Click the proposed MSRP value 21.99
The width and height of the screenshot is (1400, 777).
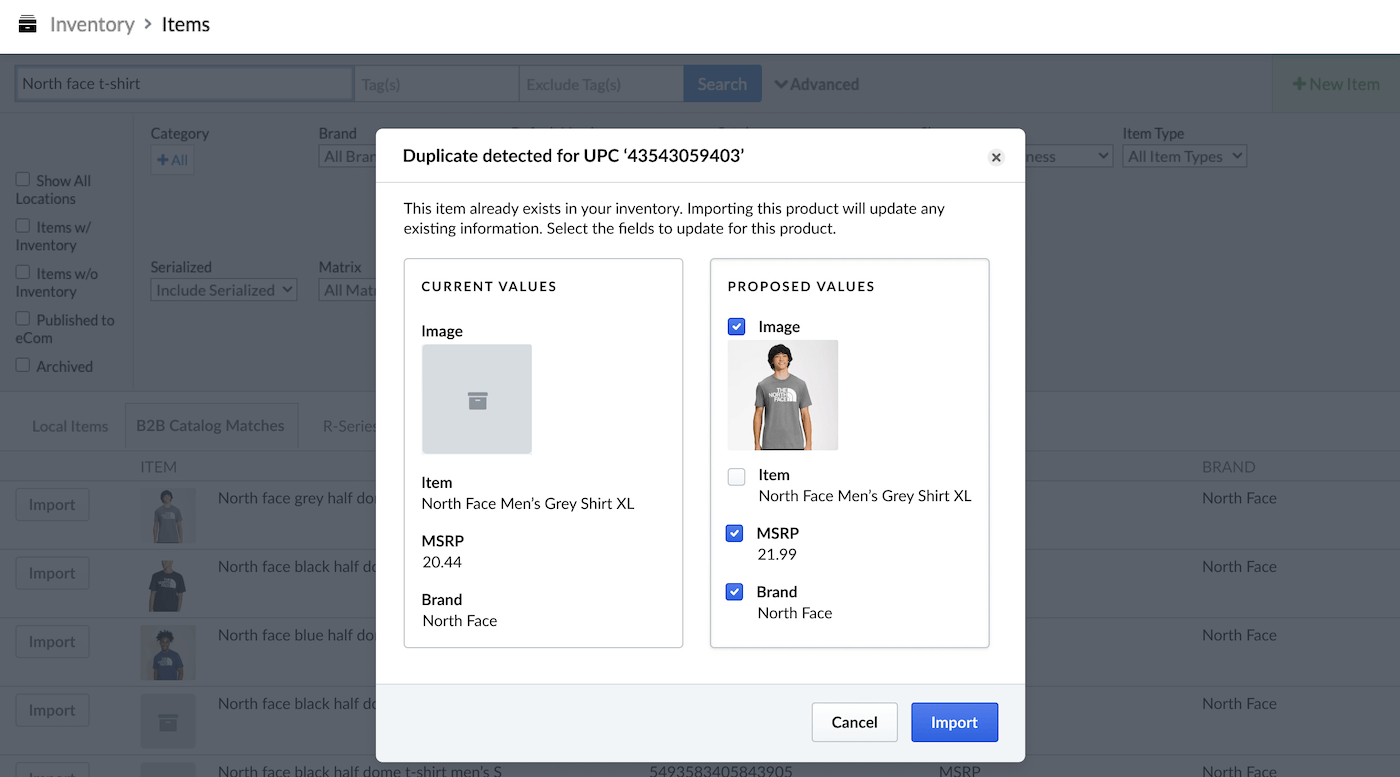(777, 554)
